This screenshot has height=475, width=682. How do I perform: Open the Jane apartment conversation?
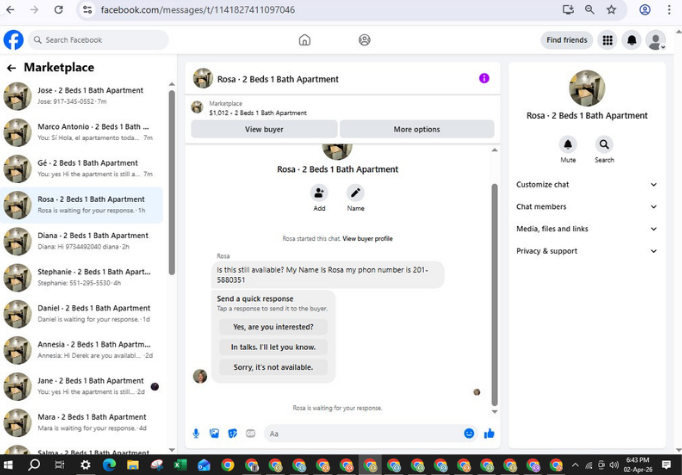(82, 386)
